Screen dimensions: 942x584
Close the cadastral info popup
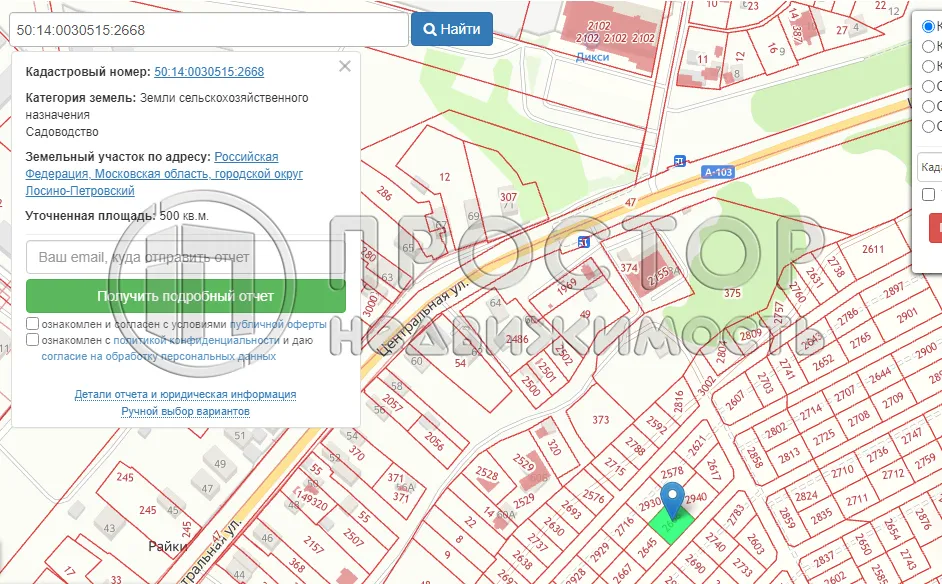pos(345,66)
